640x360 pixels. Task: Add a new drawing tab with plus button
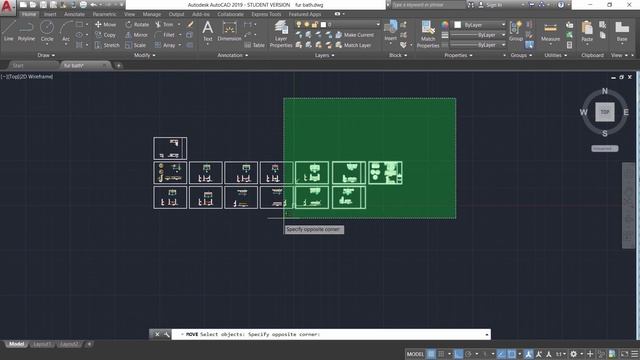(118, 65)
